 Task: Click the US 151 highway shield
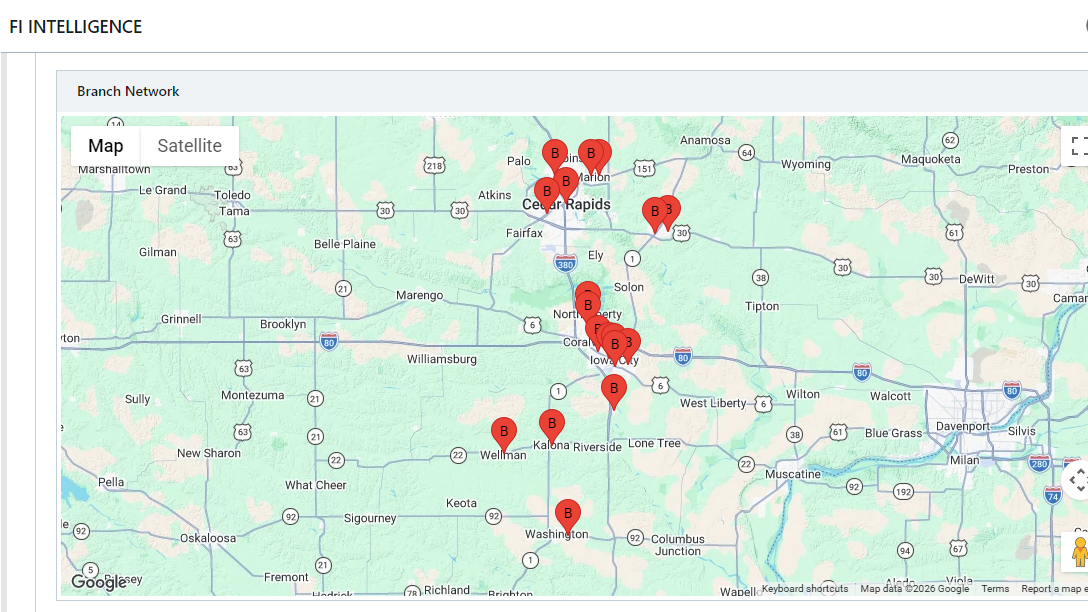(644, 169)
